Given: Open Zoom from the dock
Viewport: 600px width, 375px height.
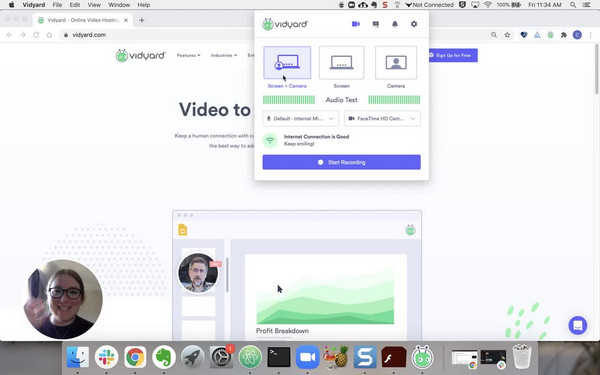Looking at the screenshot, I should pos(307,357).
